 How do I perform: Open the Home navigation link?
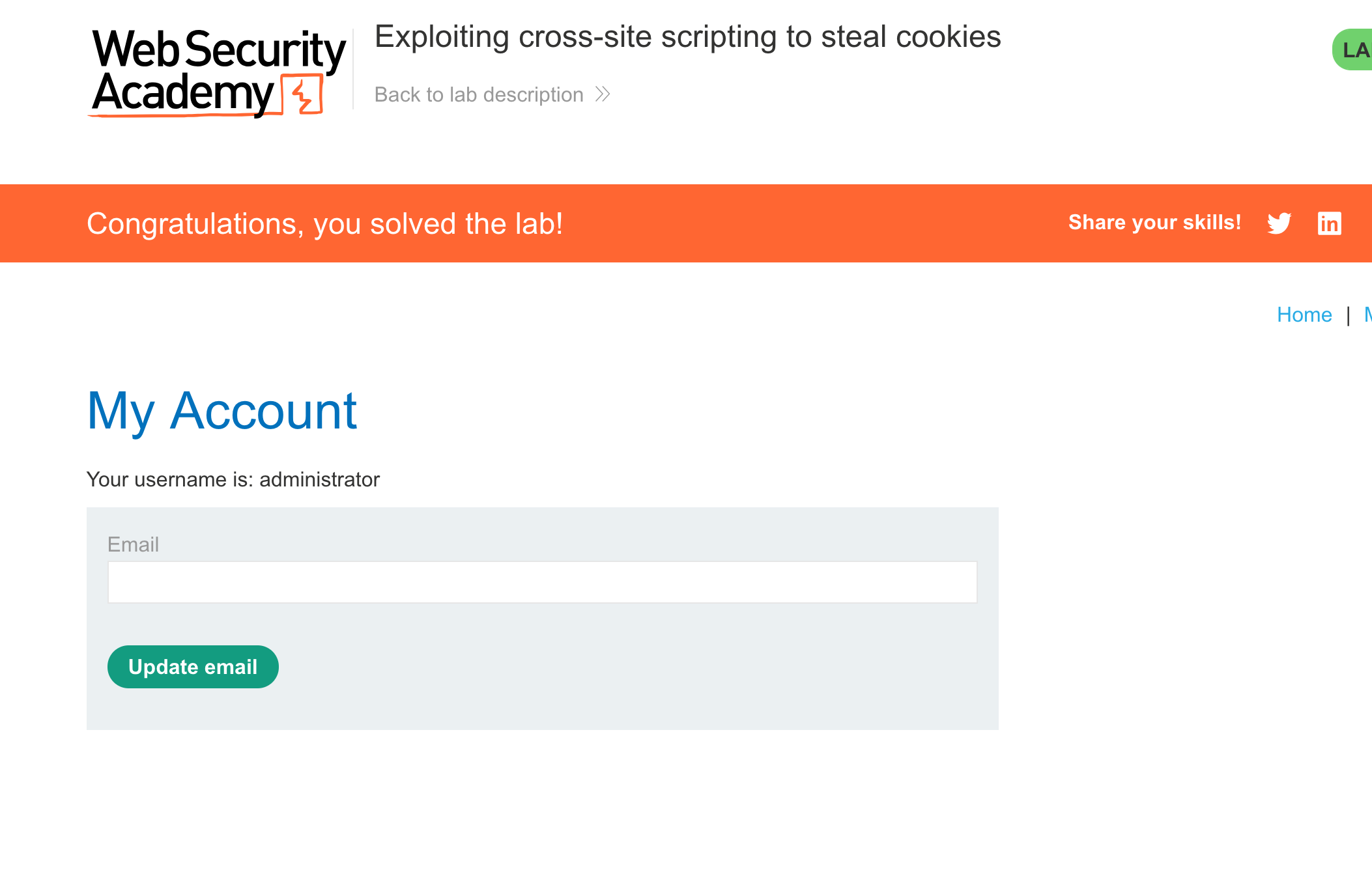1304,315
